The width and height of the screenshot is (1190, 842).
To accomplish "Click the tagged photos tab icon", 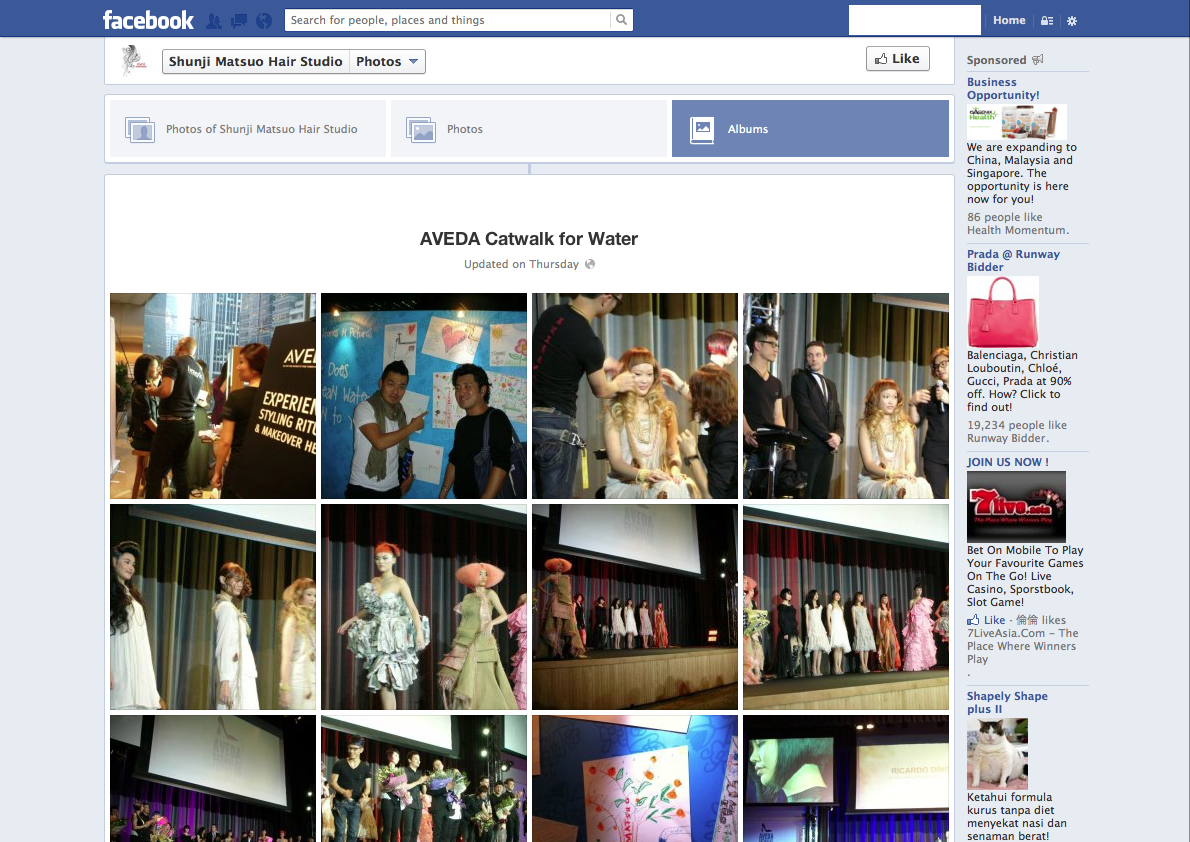I will [x=140, y=130].
